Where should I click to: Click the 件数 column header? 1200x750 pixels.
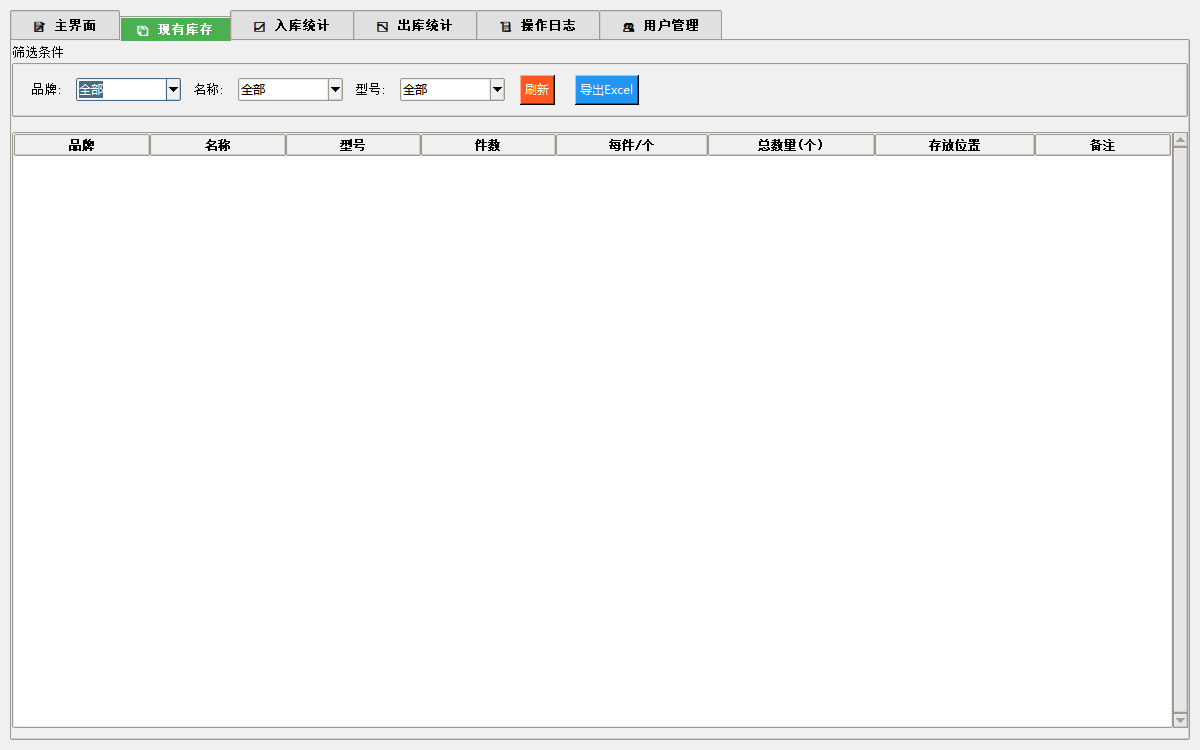click(487, 146)
